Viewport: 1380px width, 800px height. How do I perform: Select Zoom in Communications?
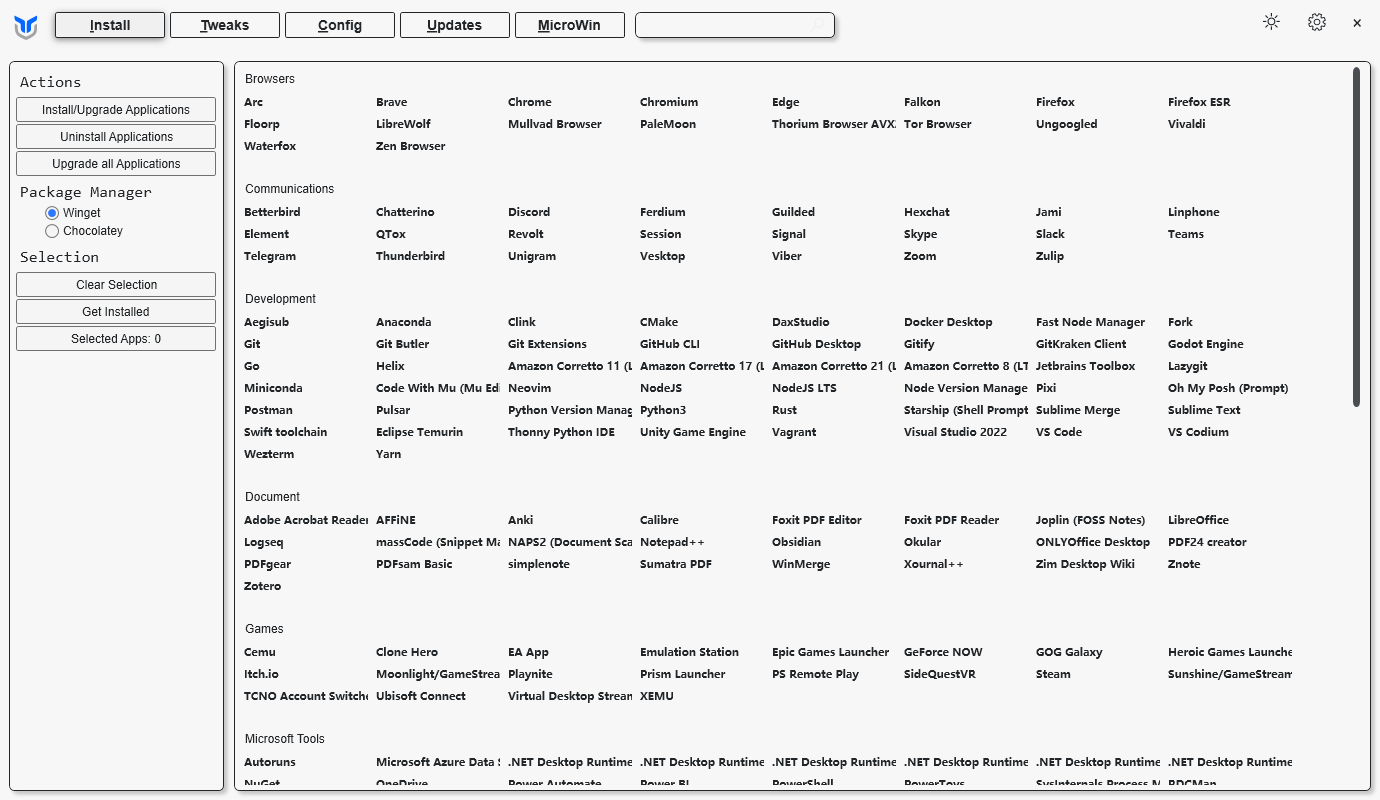tap(920, 256)
